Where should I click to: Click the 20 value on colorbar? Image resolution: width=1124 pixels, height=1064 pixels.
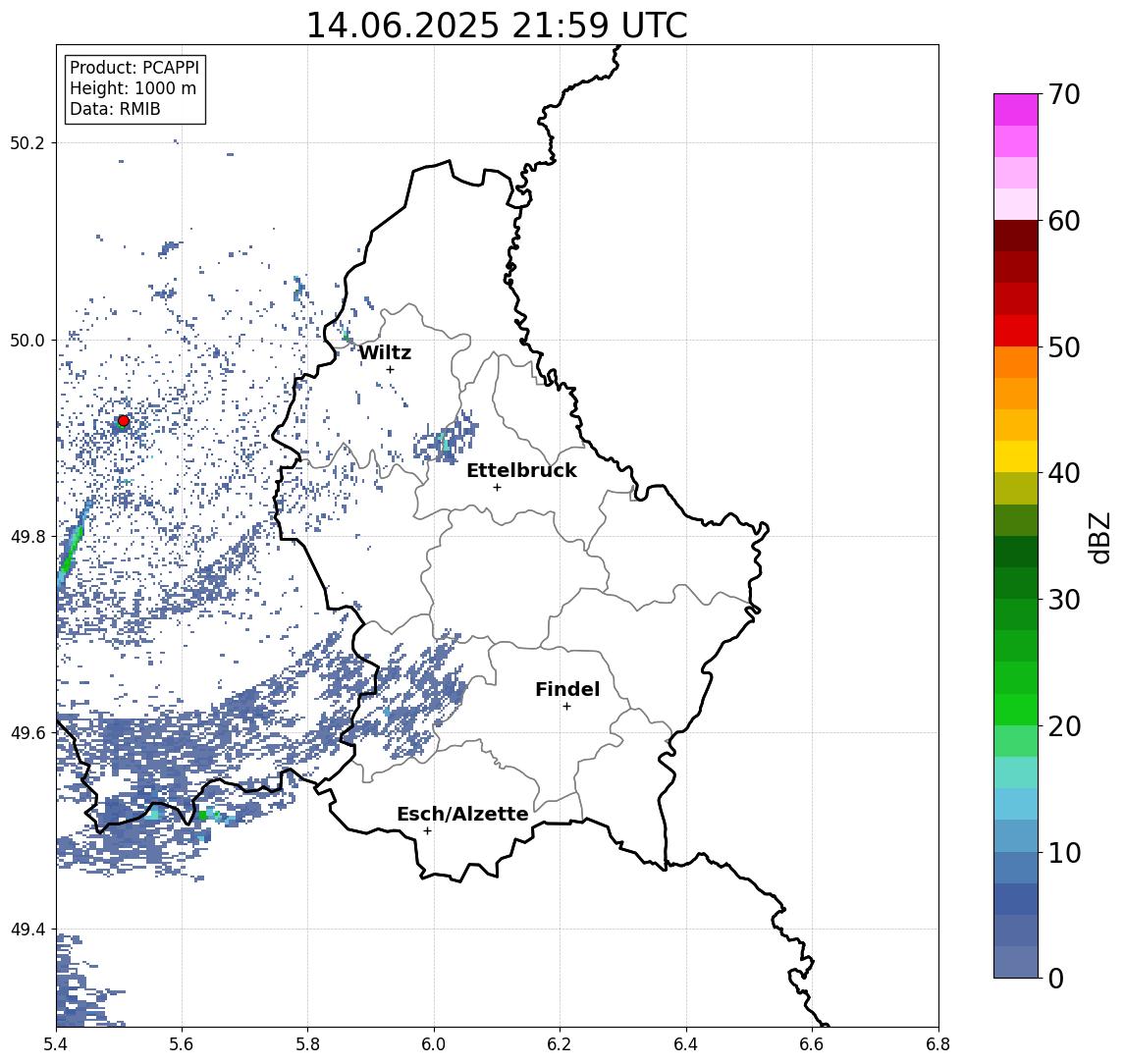pyautogui.click(x=1064, y=726)
